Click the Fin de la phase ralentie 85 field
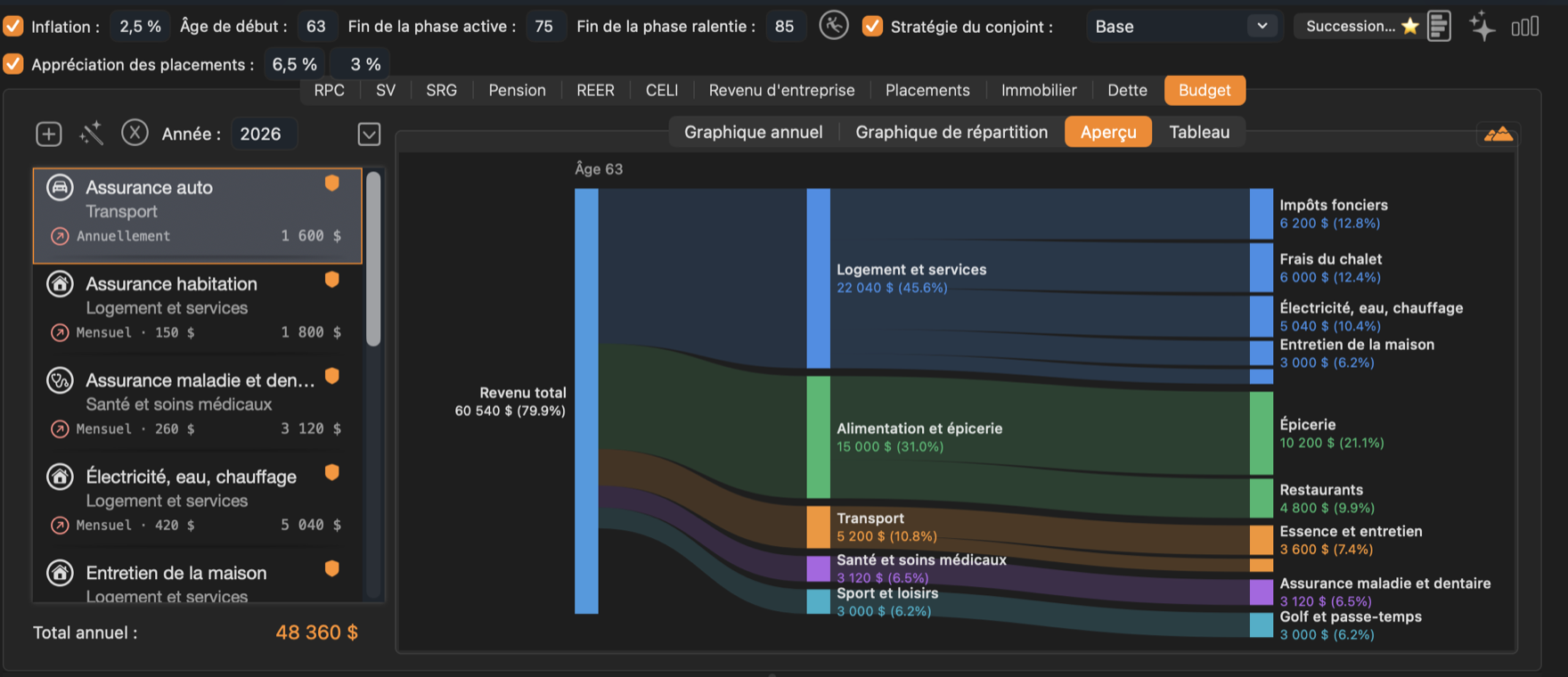Screen dimensions: 1568x677 click(x=785, y=27)
